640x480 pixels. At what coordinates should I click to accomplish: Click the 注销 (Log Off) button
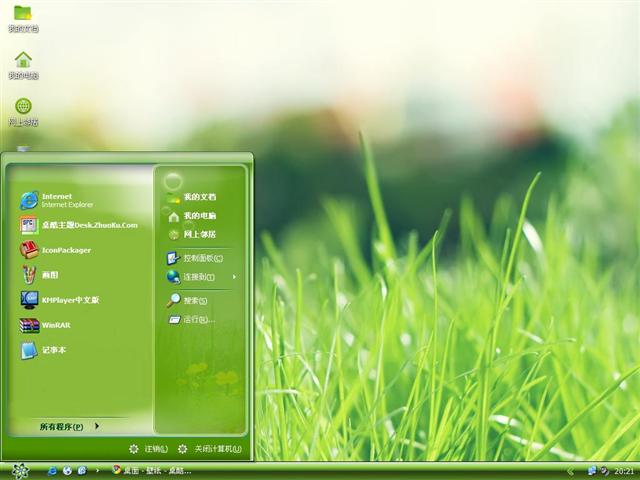tap(149, 449)
